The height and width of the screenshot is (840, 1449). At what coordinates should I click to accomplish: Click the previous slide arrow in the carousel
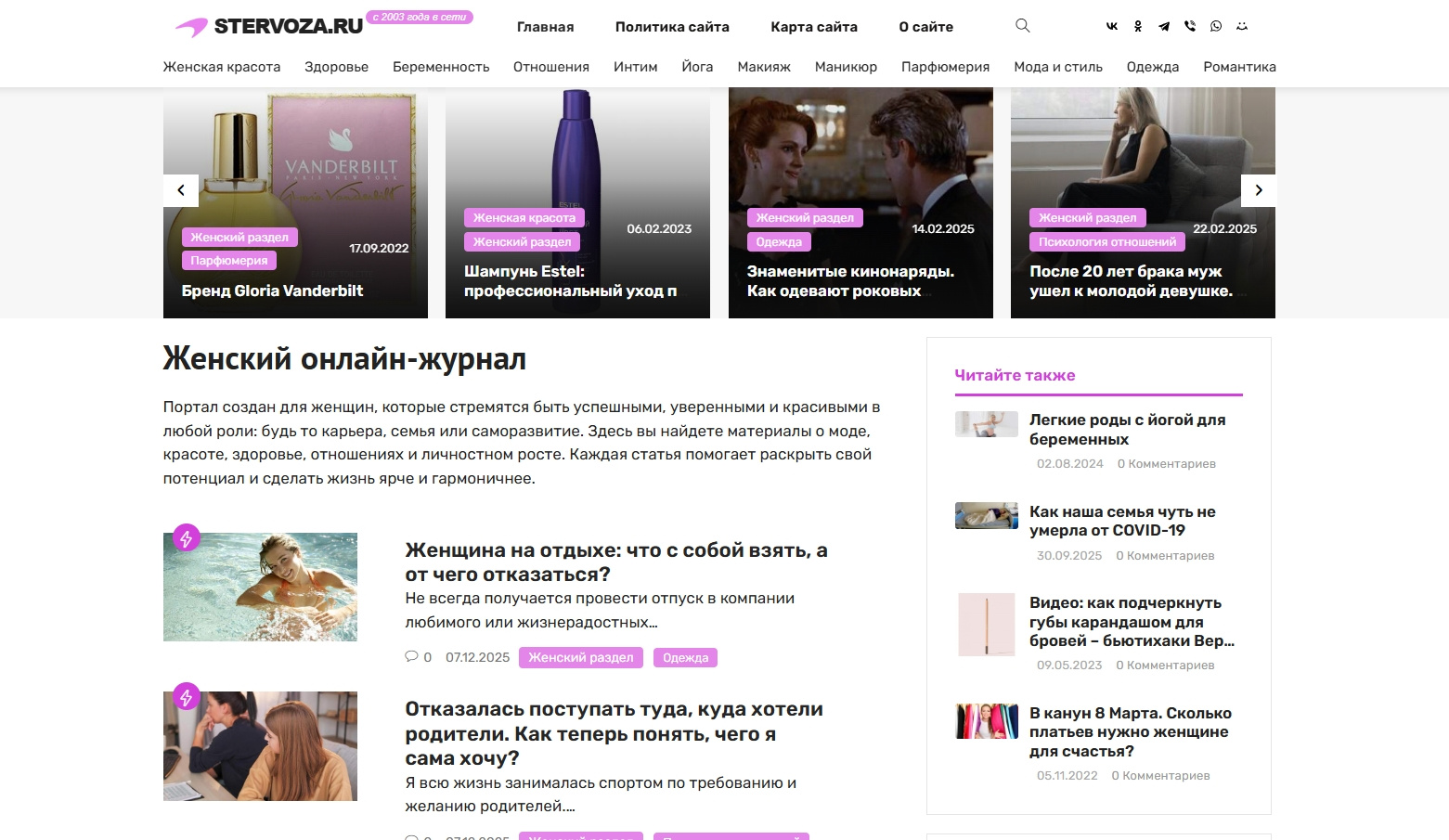[181, 190]
